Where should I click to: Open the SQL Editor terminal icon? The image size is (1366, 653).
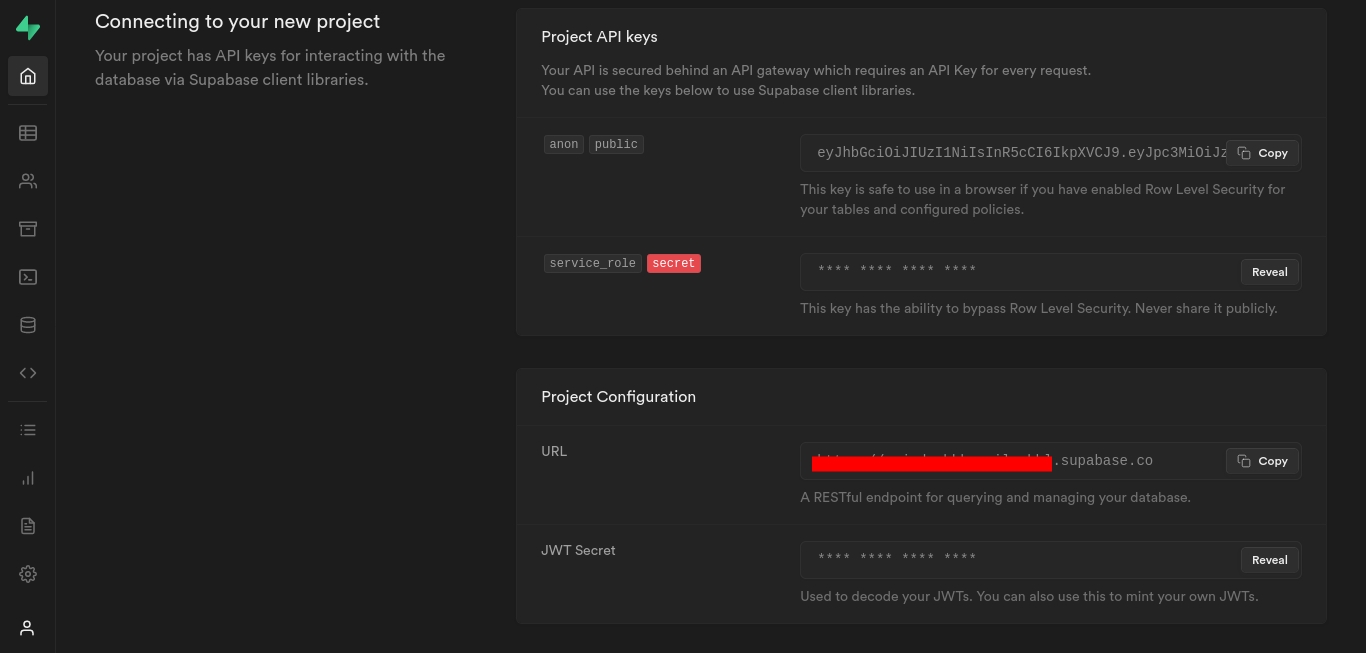(28, 277)
